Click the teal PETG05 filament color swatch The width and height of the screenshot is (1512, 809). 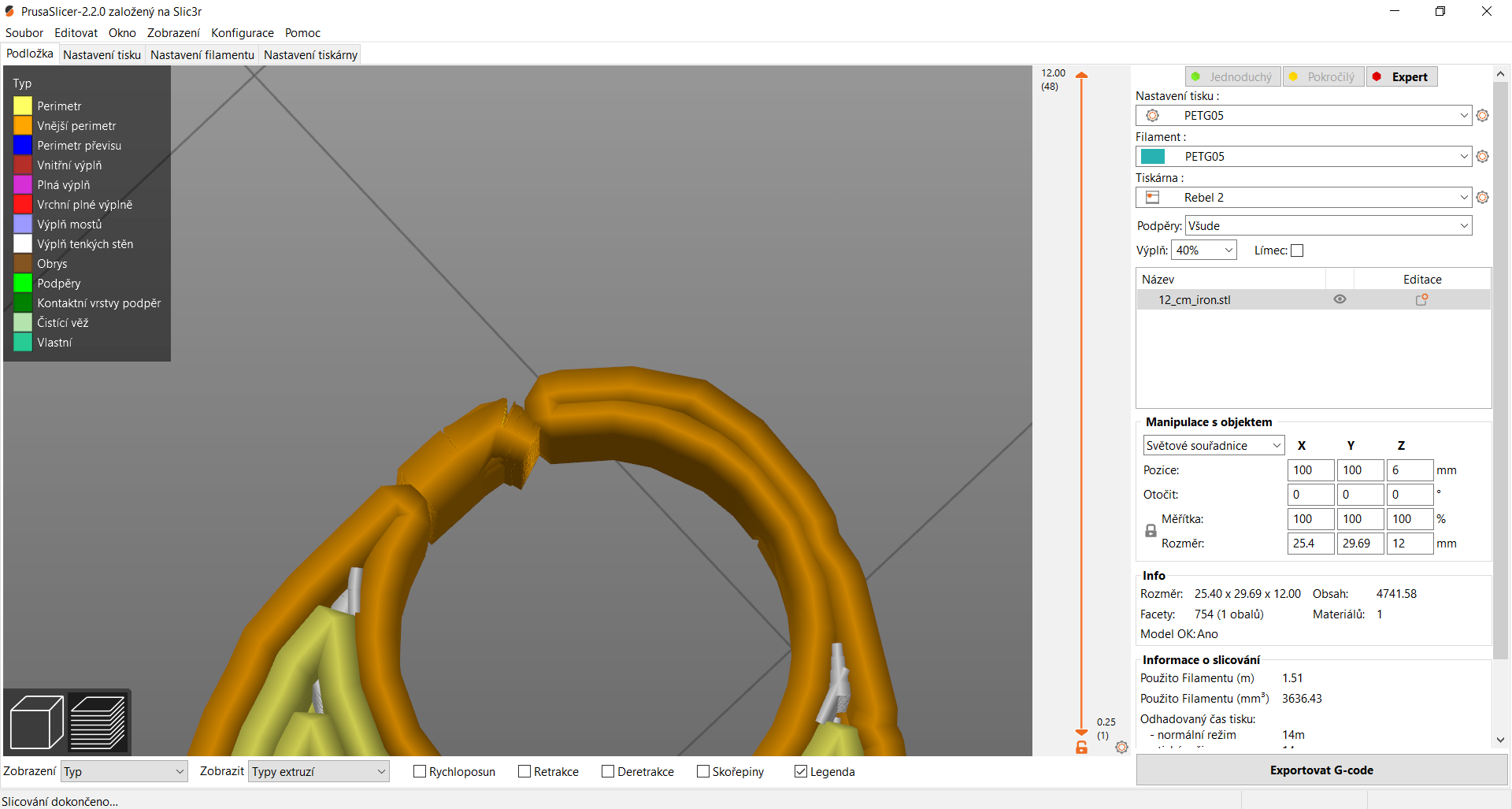(1152, 157)
